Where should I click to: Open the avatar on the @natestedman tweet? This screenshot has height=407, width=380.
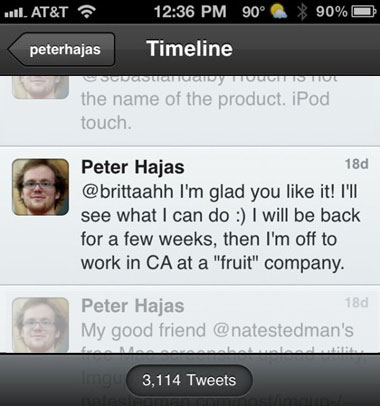coord(40,325)
